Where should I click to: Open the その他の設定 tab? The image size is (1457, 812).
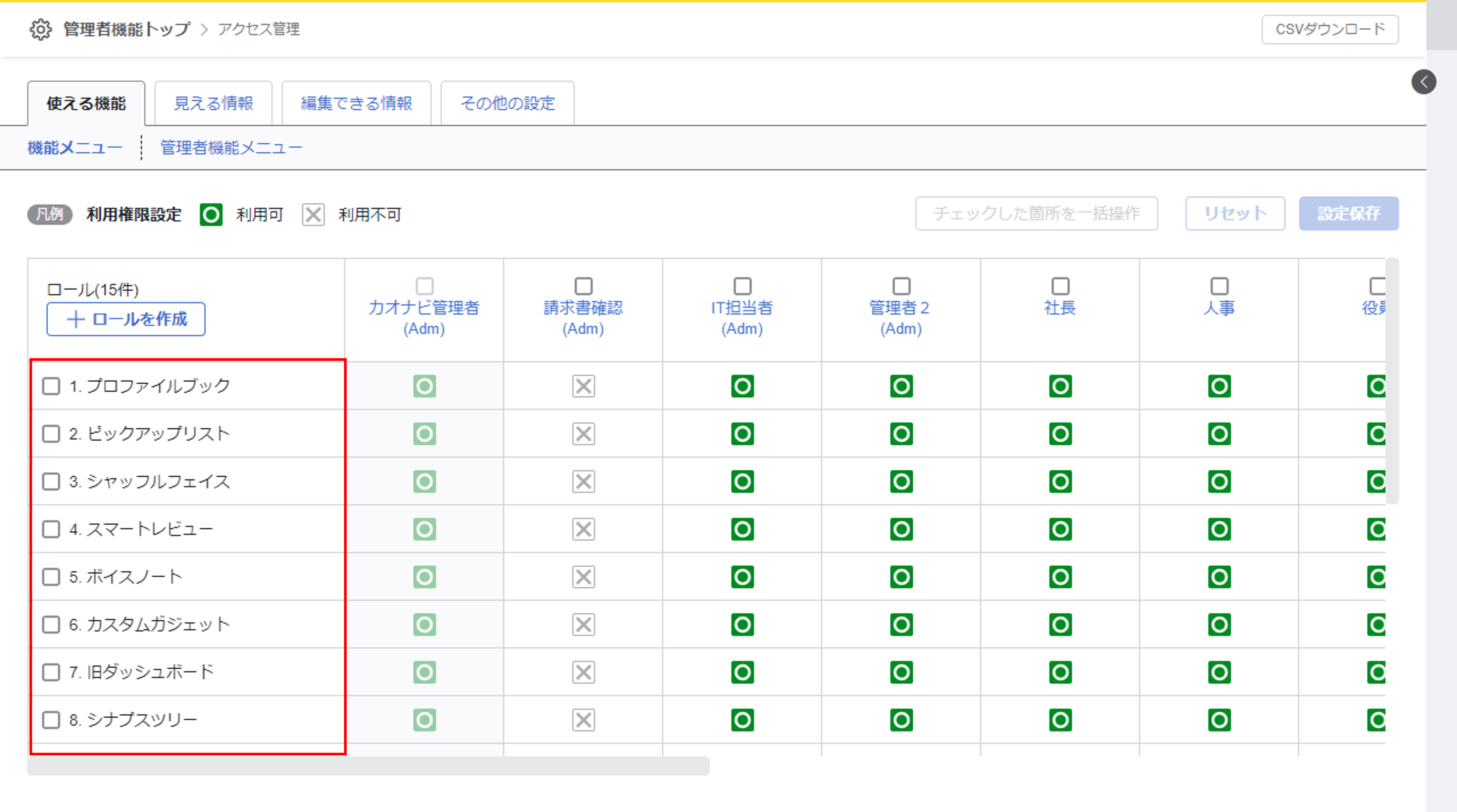point(507,104)
